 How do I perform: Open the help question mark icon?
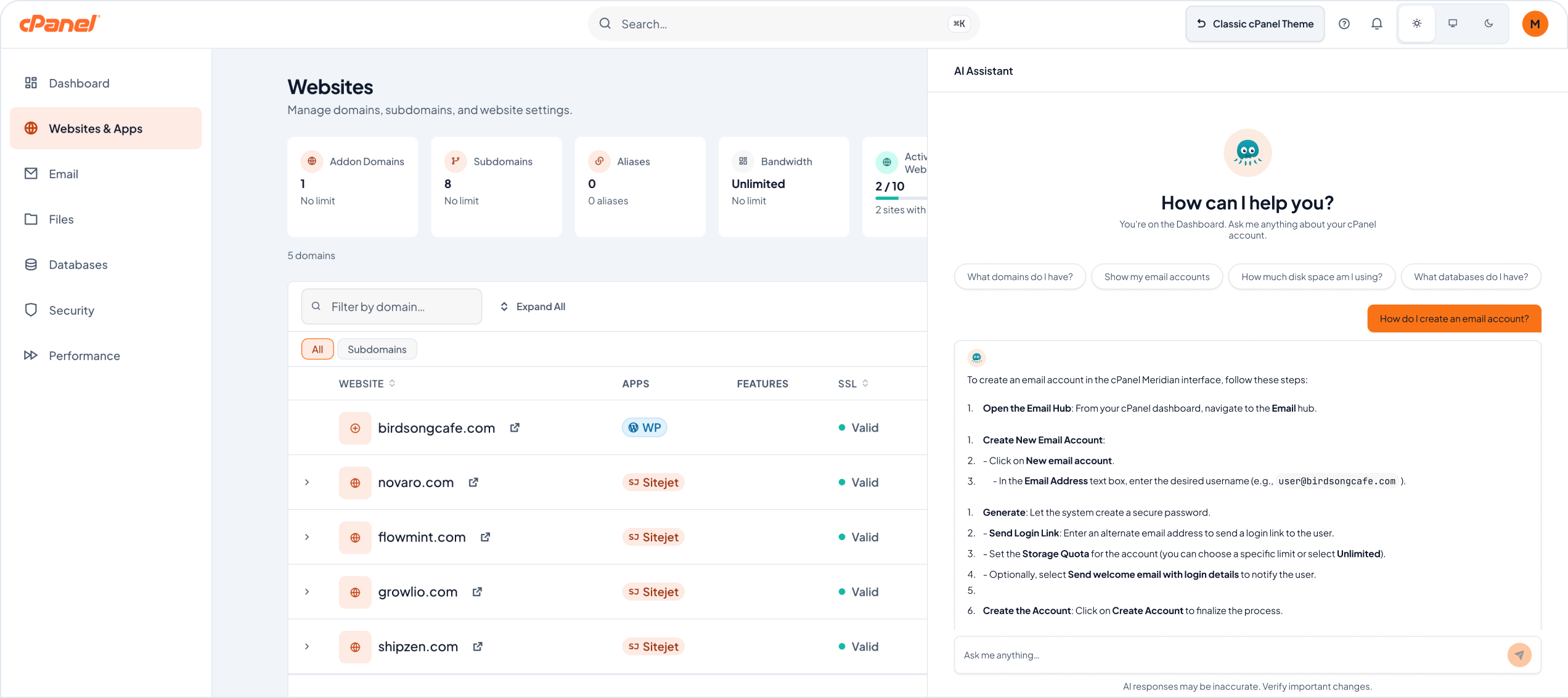[x=1344, y=23]
